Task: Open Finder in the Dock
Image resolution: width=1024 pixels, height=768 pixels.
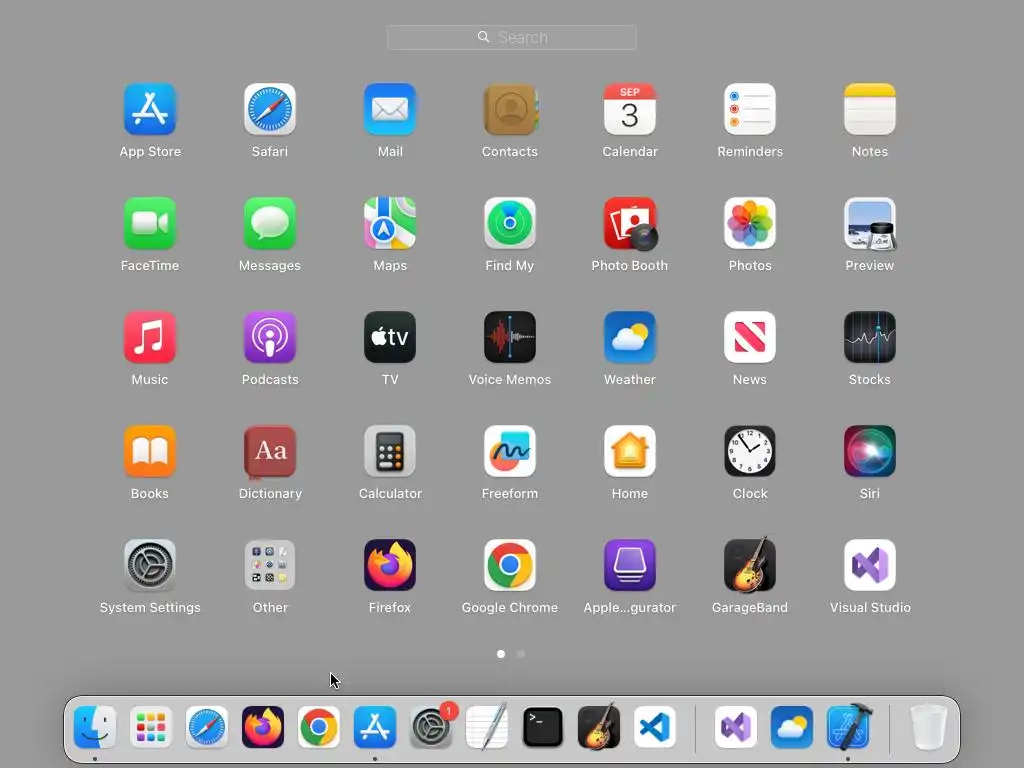Action: [95, 727]
